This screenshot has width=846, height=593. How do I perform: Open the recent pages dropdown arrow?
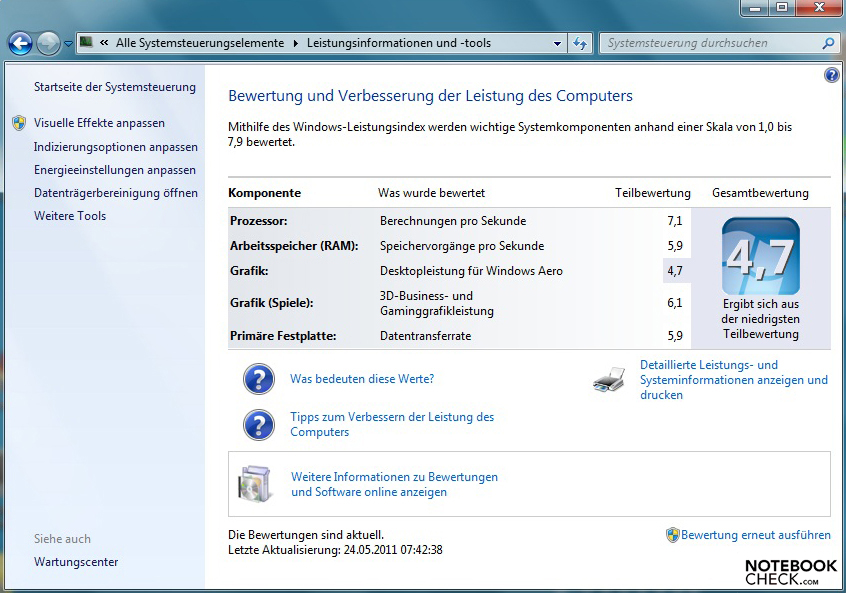click(68, 44)
